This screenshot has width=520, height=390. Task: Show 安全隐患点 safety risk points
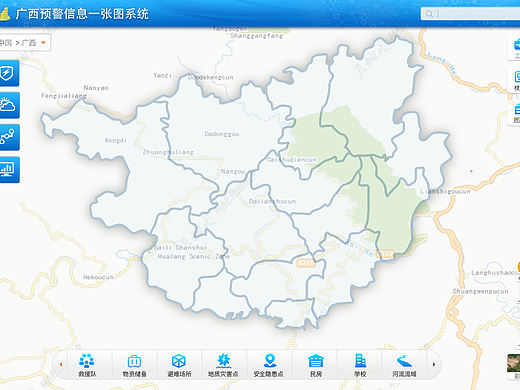[269, 365]
